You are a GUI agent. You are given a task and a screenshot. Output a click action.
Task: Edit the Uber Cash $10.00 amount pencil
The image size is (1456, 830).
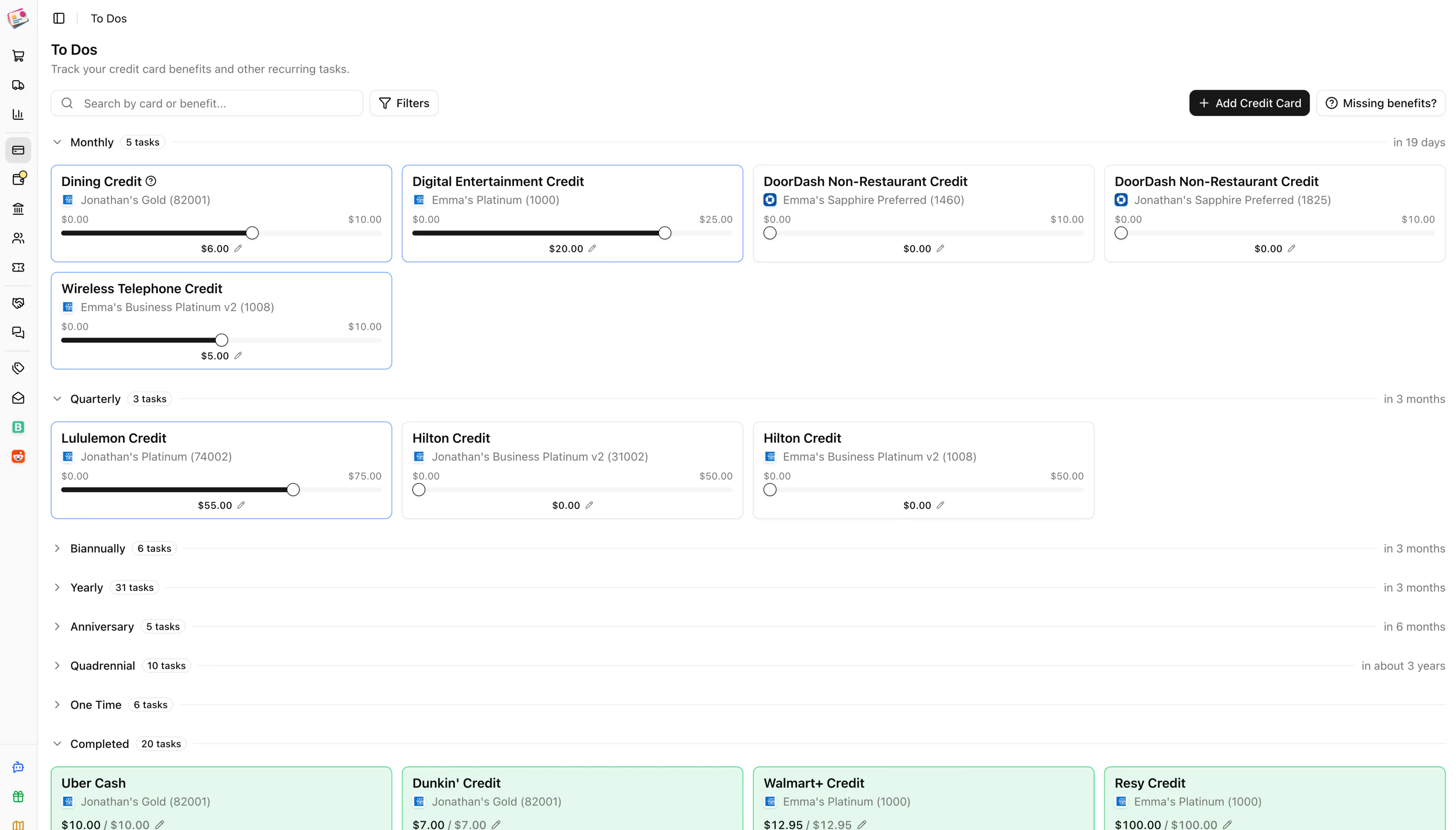click(160, 824)
